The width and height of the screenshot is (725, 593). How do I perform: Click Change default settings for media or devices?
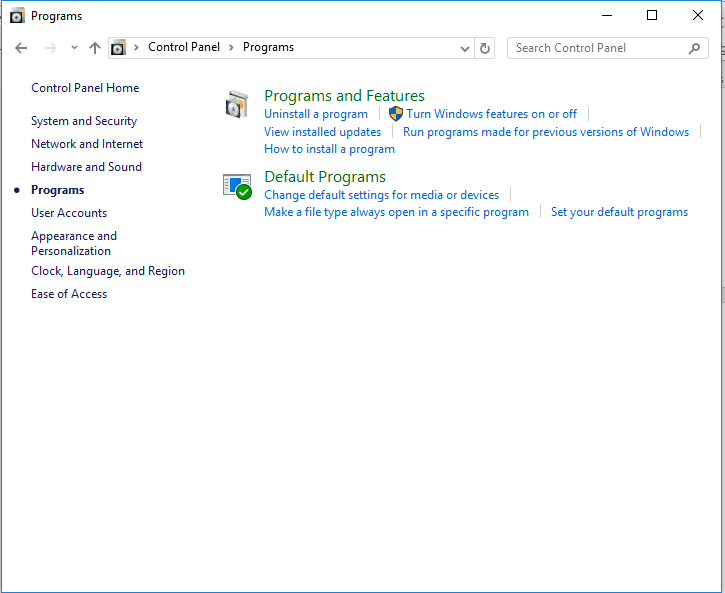[x=381, y=195]
